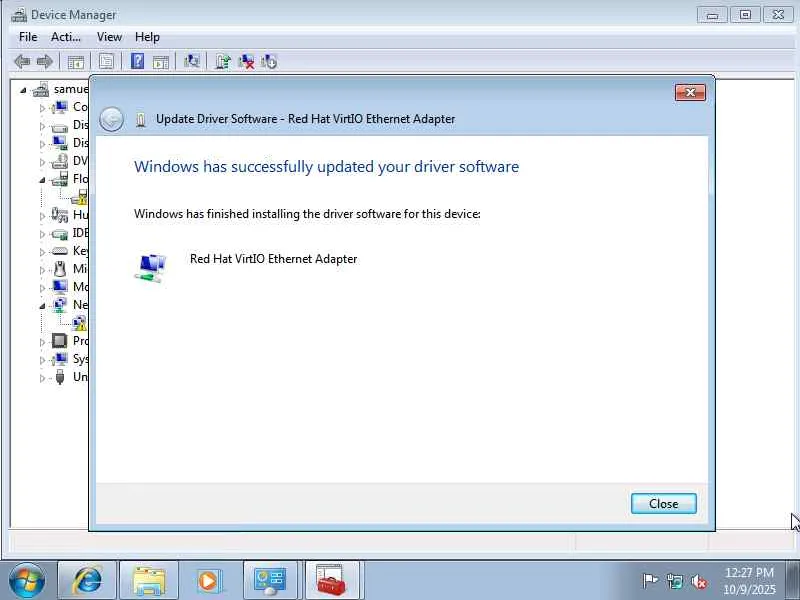The height and width of the screenshot is (600, 800).
Task: Click the Disable device toolbar icon with down arrow
Action: pyautogui.click(x=269, y=62)
